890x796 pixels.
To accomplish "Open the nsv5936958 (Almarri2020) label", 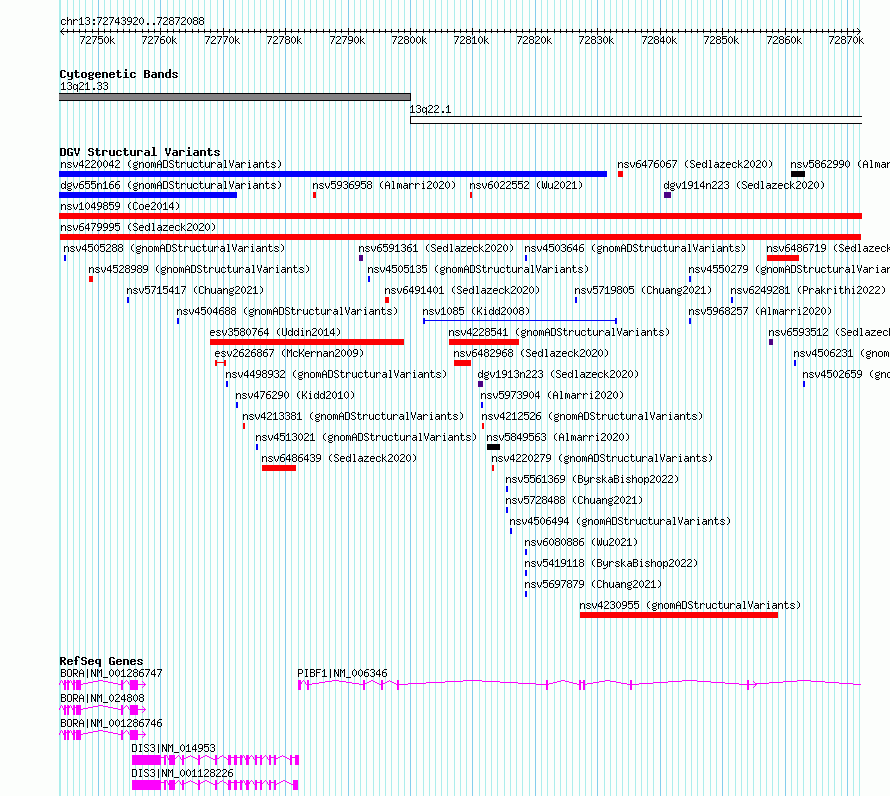I will coord(384,185).
